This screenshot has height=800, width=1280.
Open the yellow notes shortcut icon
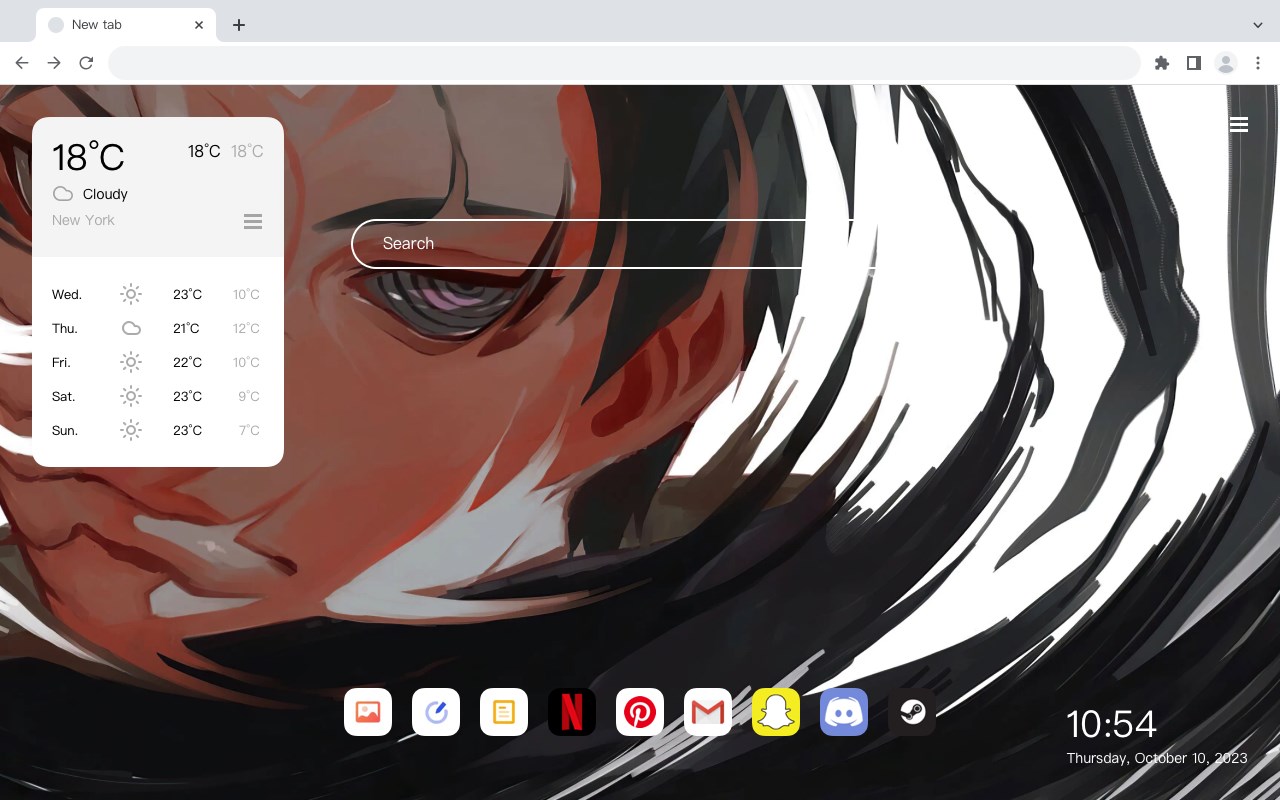pyautogui.click(x=504, y=712)
